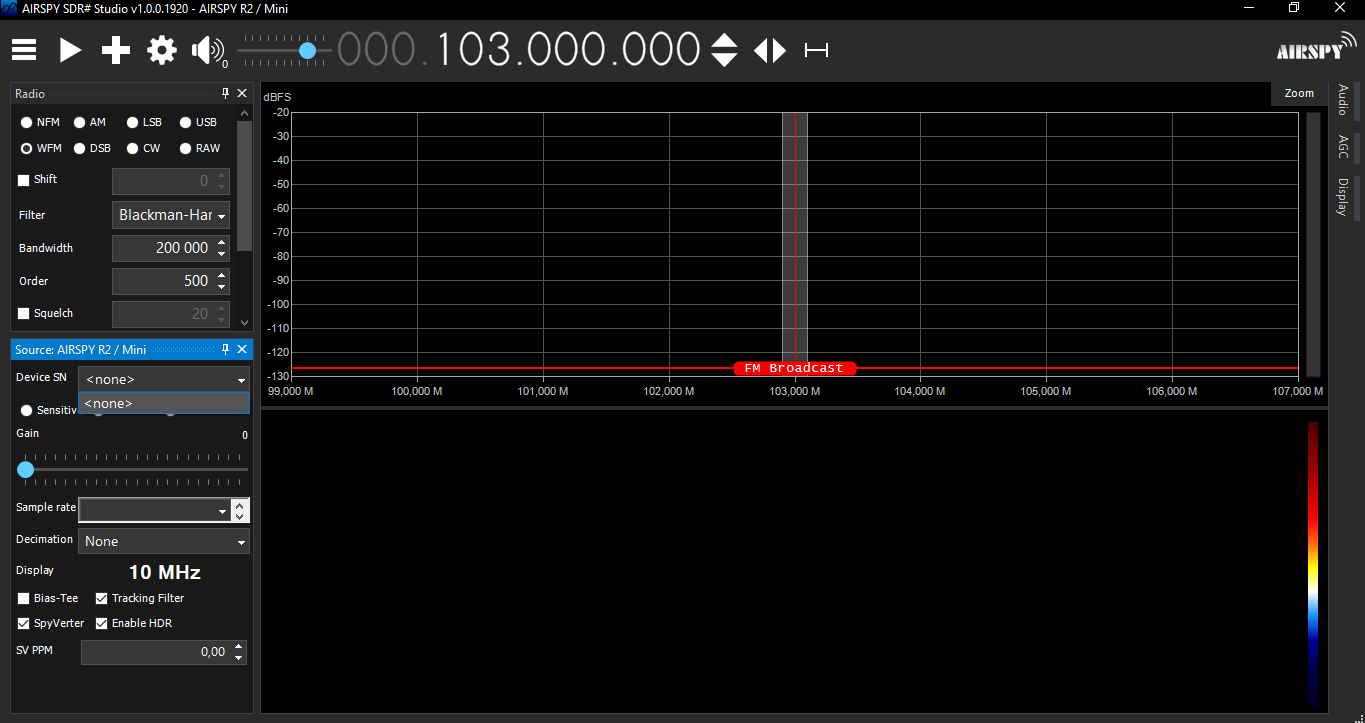This screenshot has height=723, width=1365.
Task: Toggle the SpyVerter checkbox
Action: point(24,623)
